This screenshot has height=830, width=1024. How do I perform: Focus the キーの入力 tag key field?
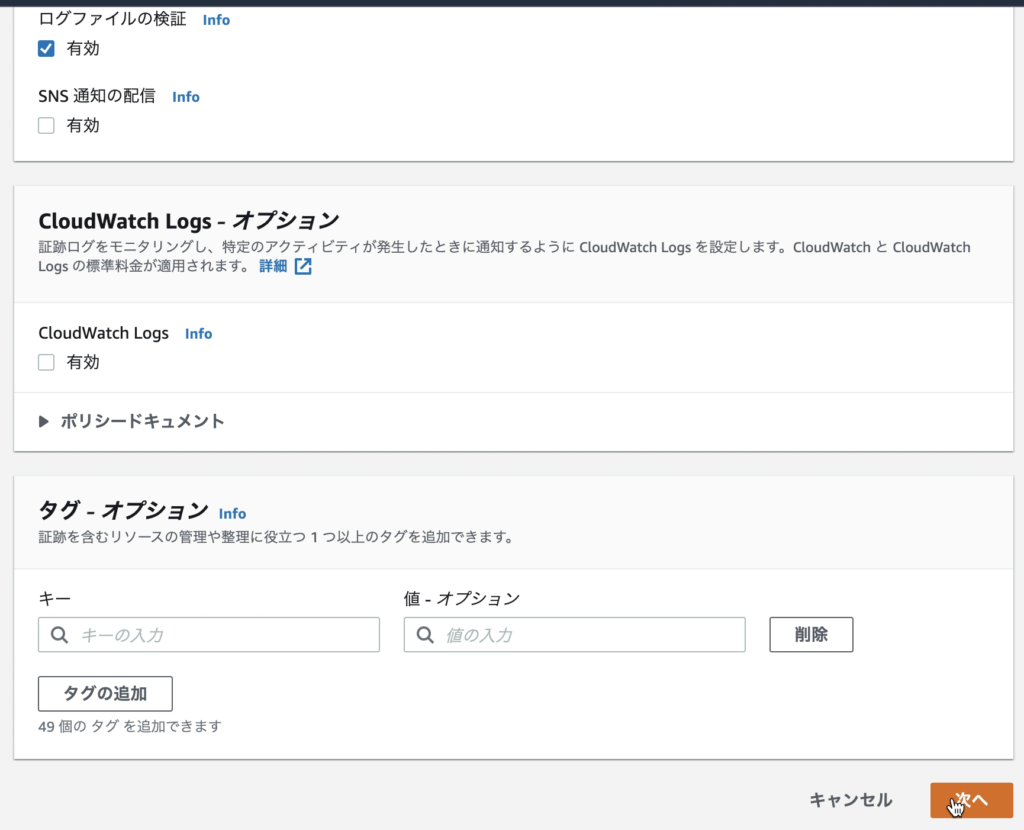pos(209,635)
